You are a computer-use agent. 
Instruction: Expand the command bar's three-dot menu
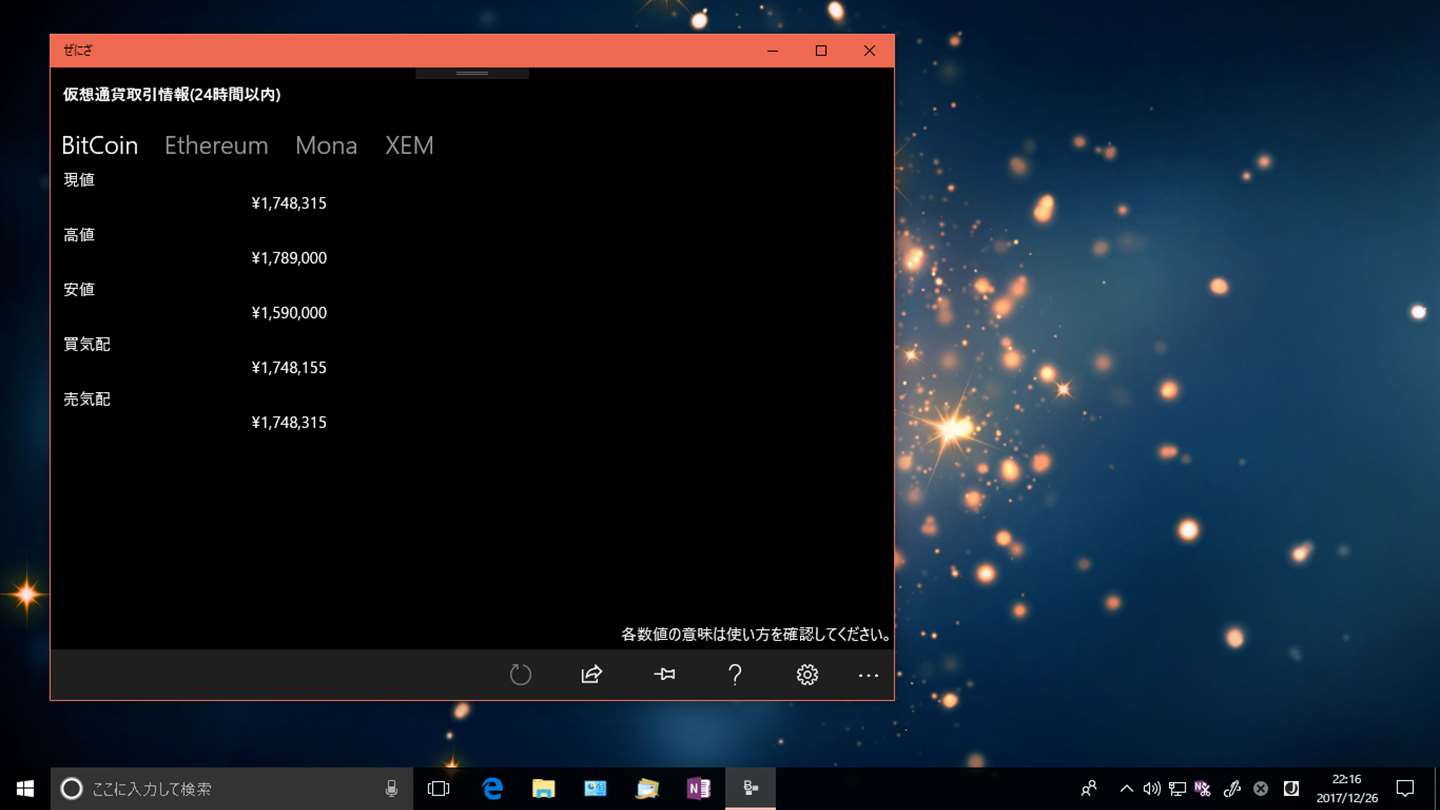pos(868,676)
